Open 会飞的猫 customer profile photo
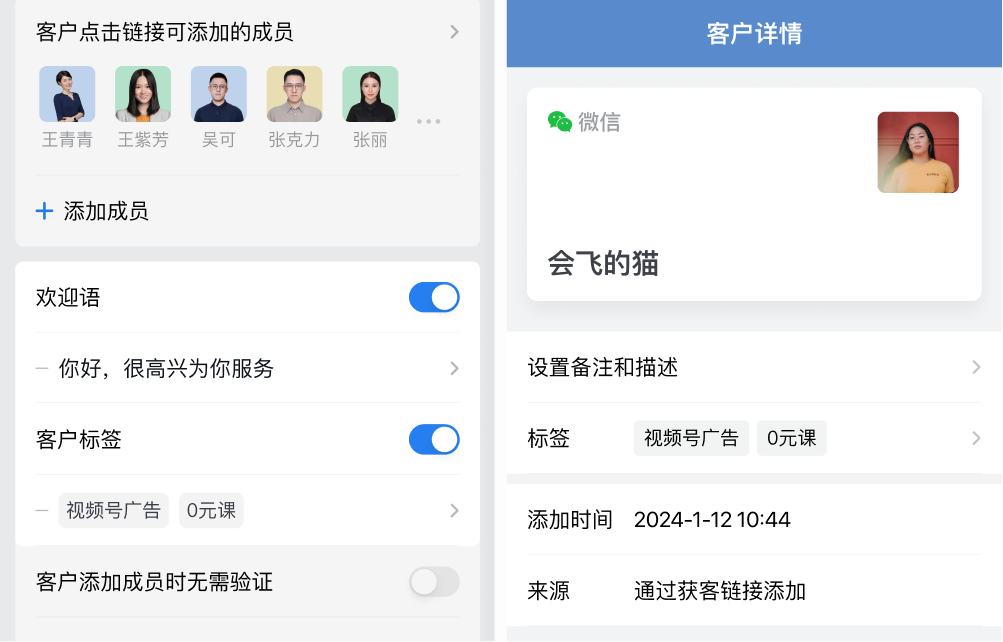 [x=918, y=152]
